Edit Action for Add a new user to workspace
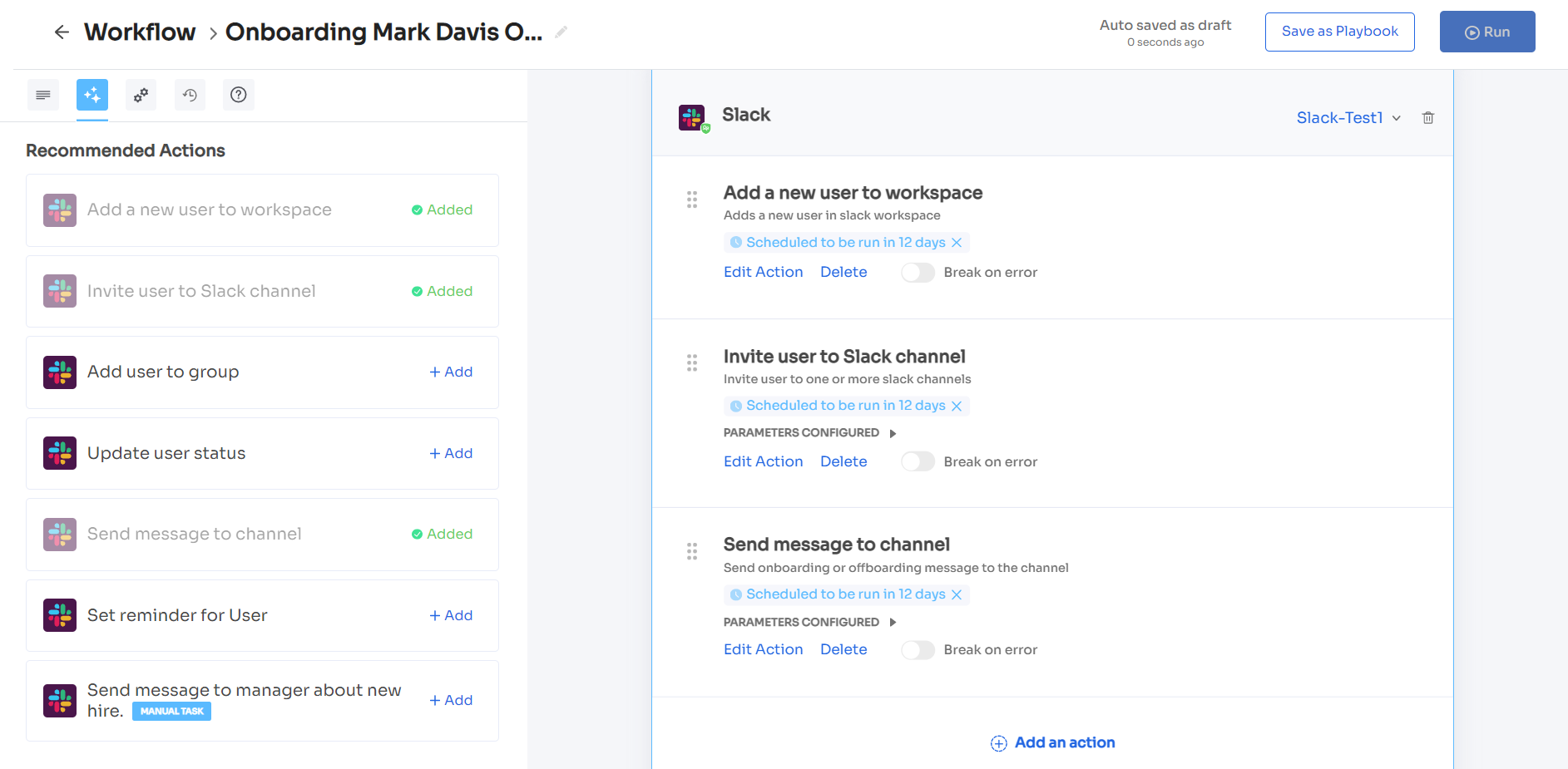 tap(763, 272)
